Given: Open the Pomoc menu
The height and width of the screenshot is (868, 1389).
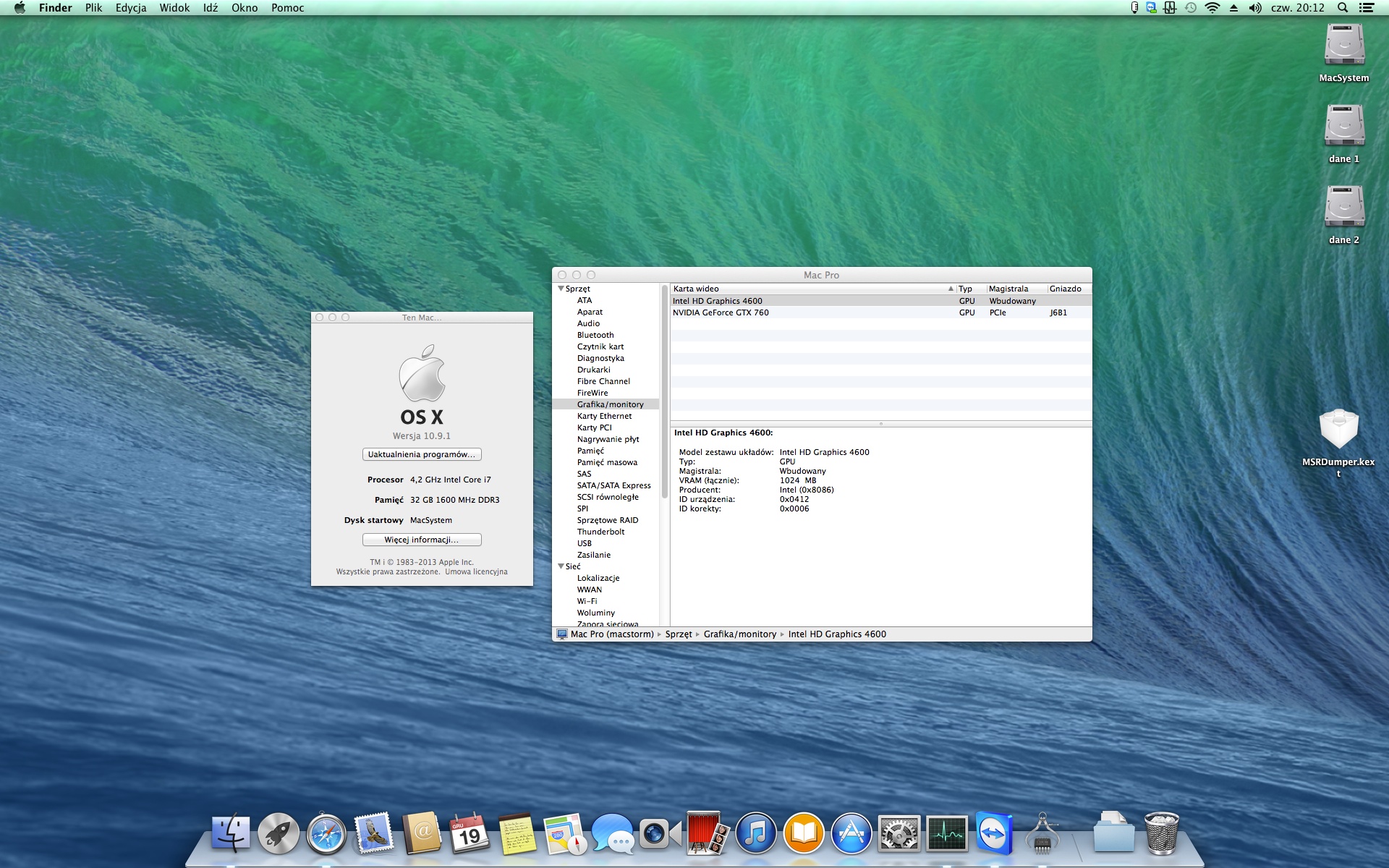Looking at the screenshot, I should [x=287, y=8].
